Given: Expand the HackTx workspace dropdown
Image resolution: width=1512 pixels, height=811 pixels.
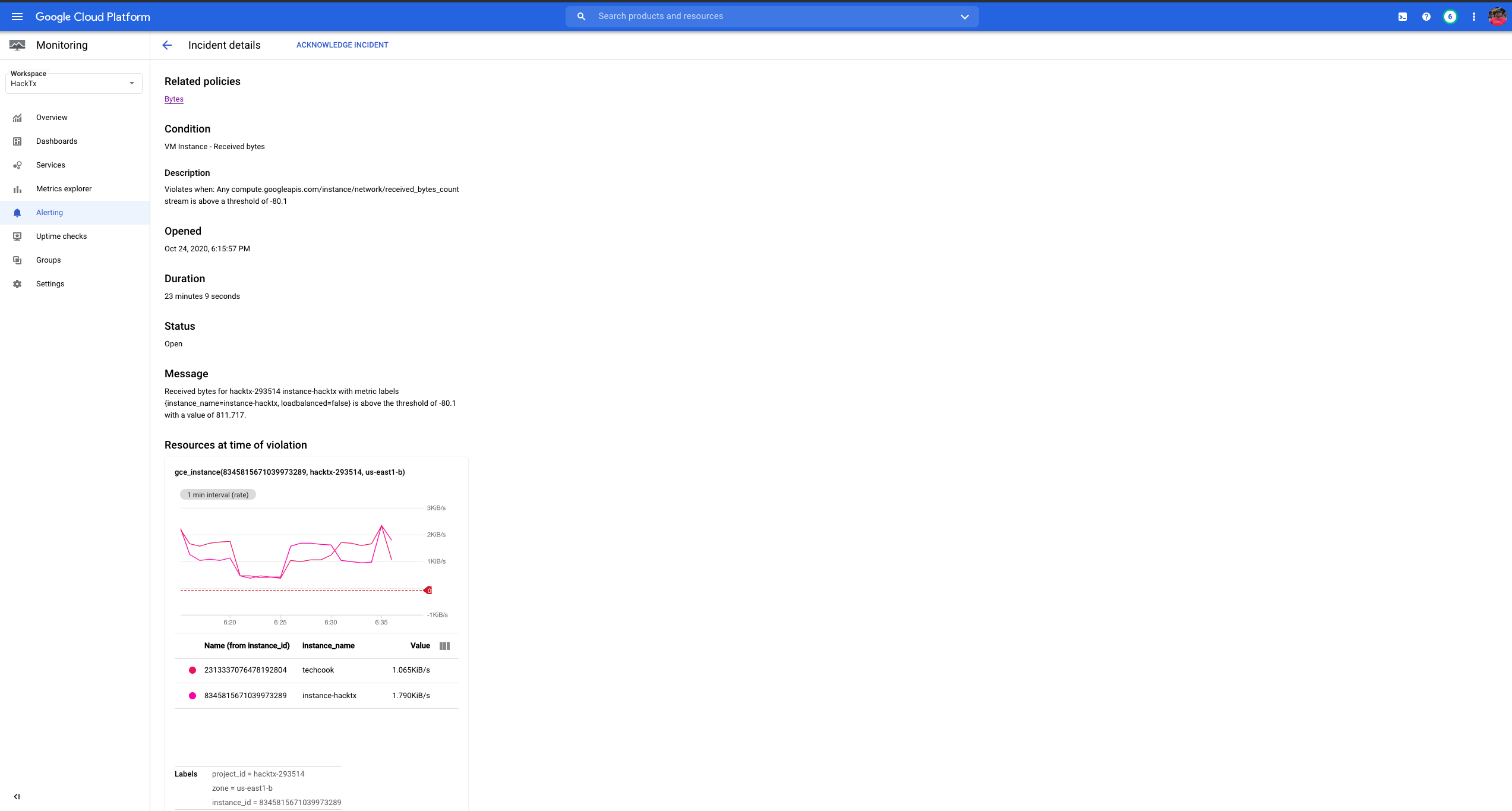Looking at the screenshot, I should tap(74, 83).
